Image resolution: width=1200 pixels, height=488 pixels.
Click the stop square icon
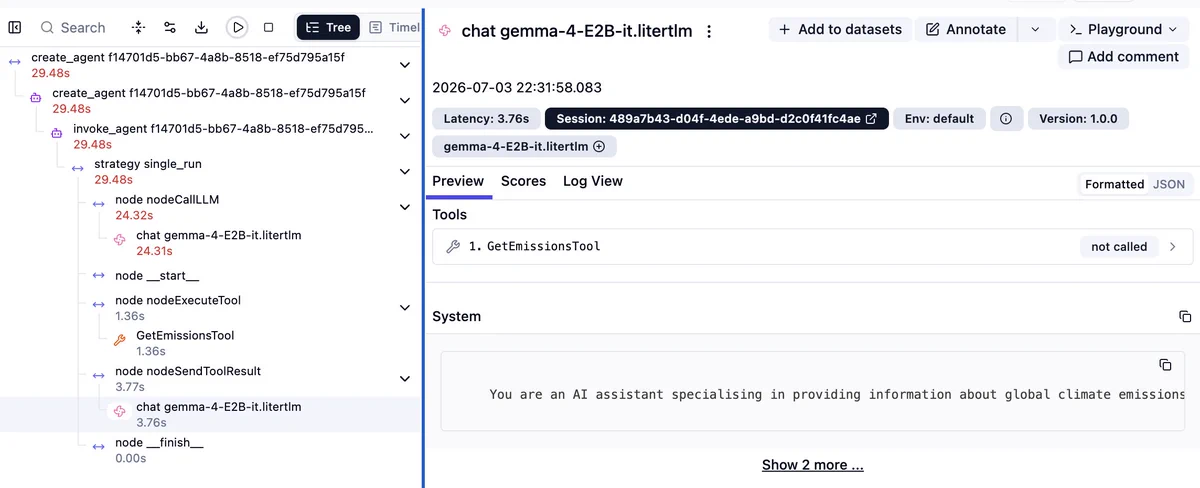[x=268, y=27]
